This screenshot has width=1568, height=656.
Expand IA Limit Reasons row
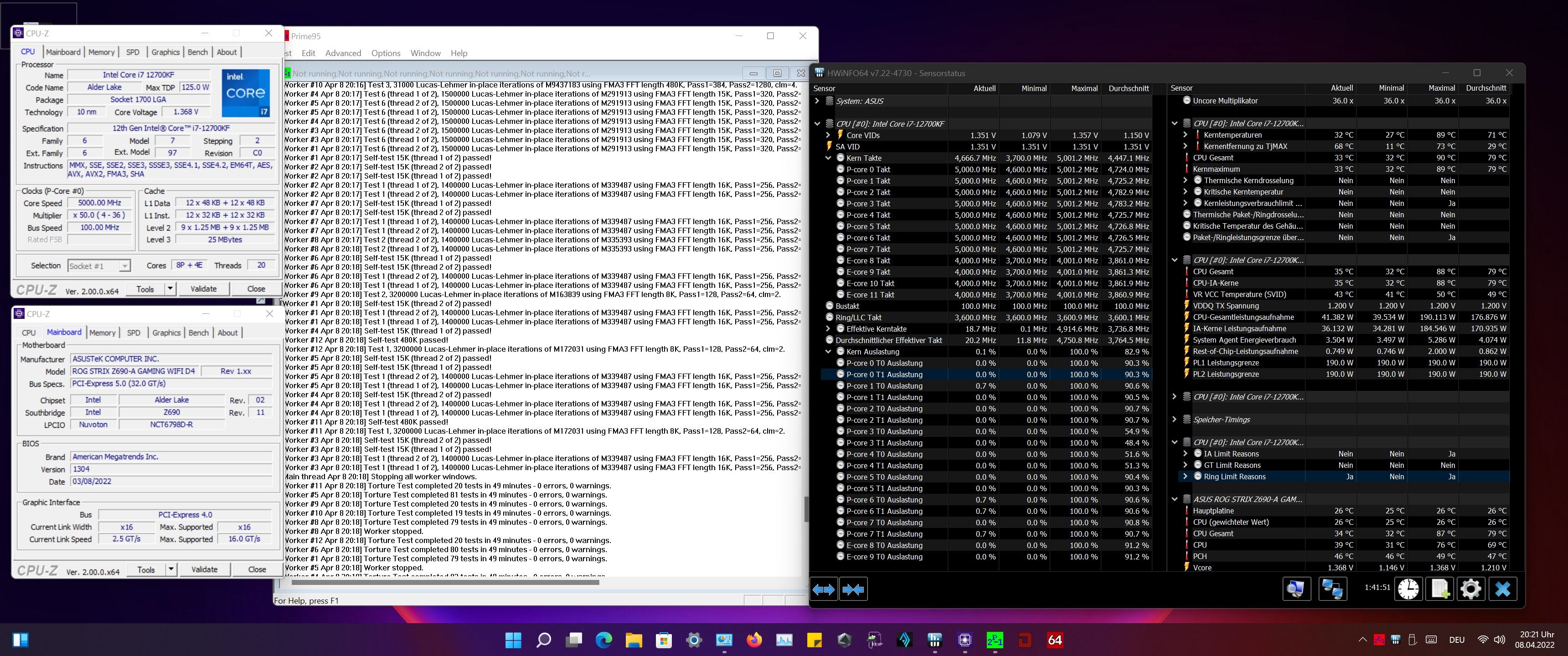tap(1185, 453)
